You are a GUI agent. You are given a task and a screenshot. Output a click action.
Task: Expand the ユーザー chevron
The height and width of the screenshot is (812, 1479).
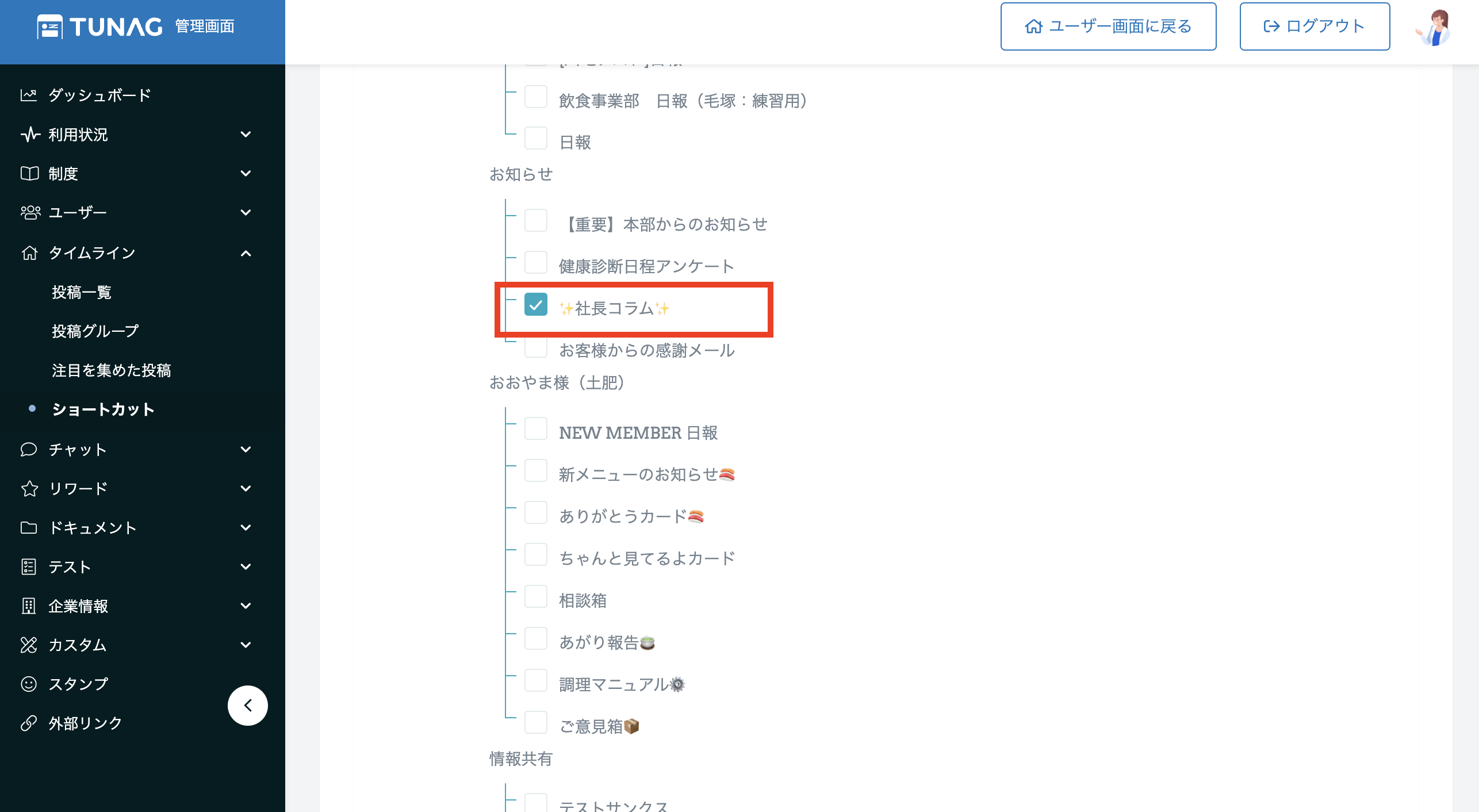coord(246,212)
